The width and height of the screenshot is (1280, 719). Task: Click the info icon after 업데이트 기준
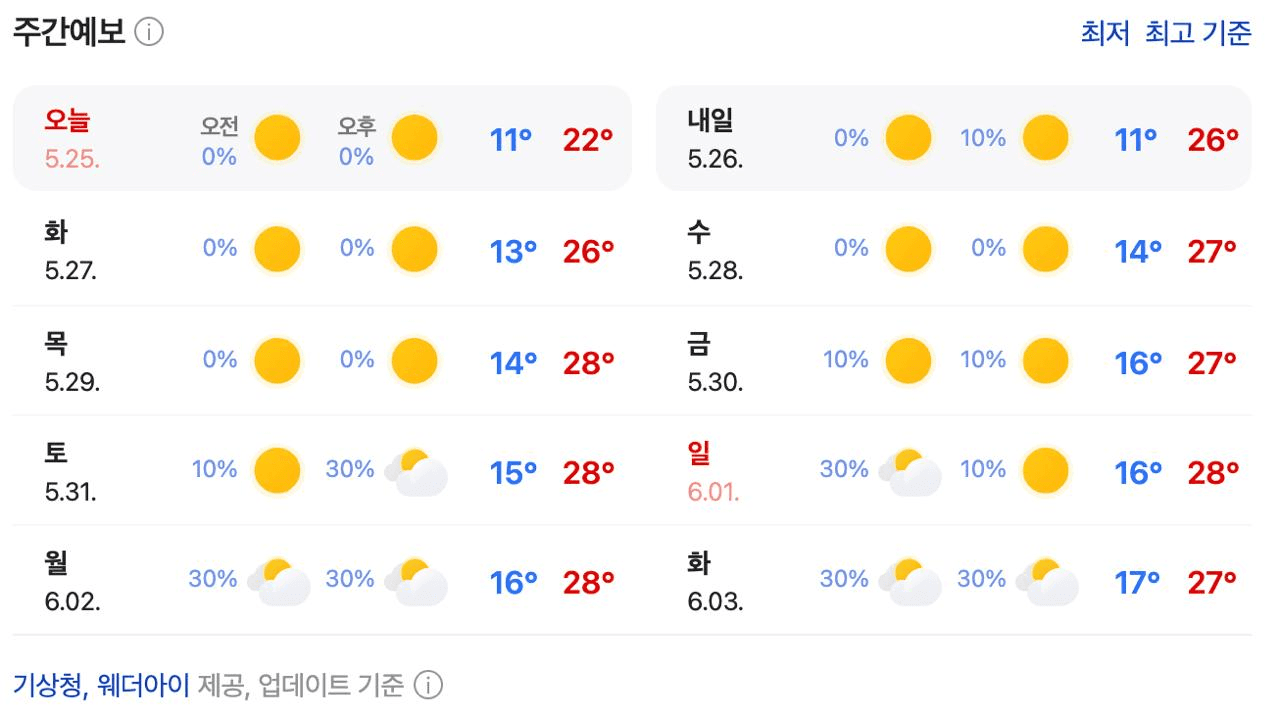click(x=428, y=685)
